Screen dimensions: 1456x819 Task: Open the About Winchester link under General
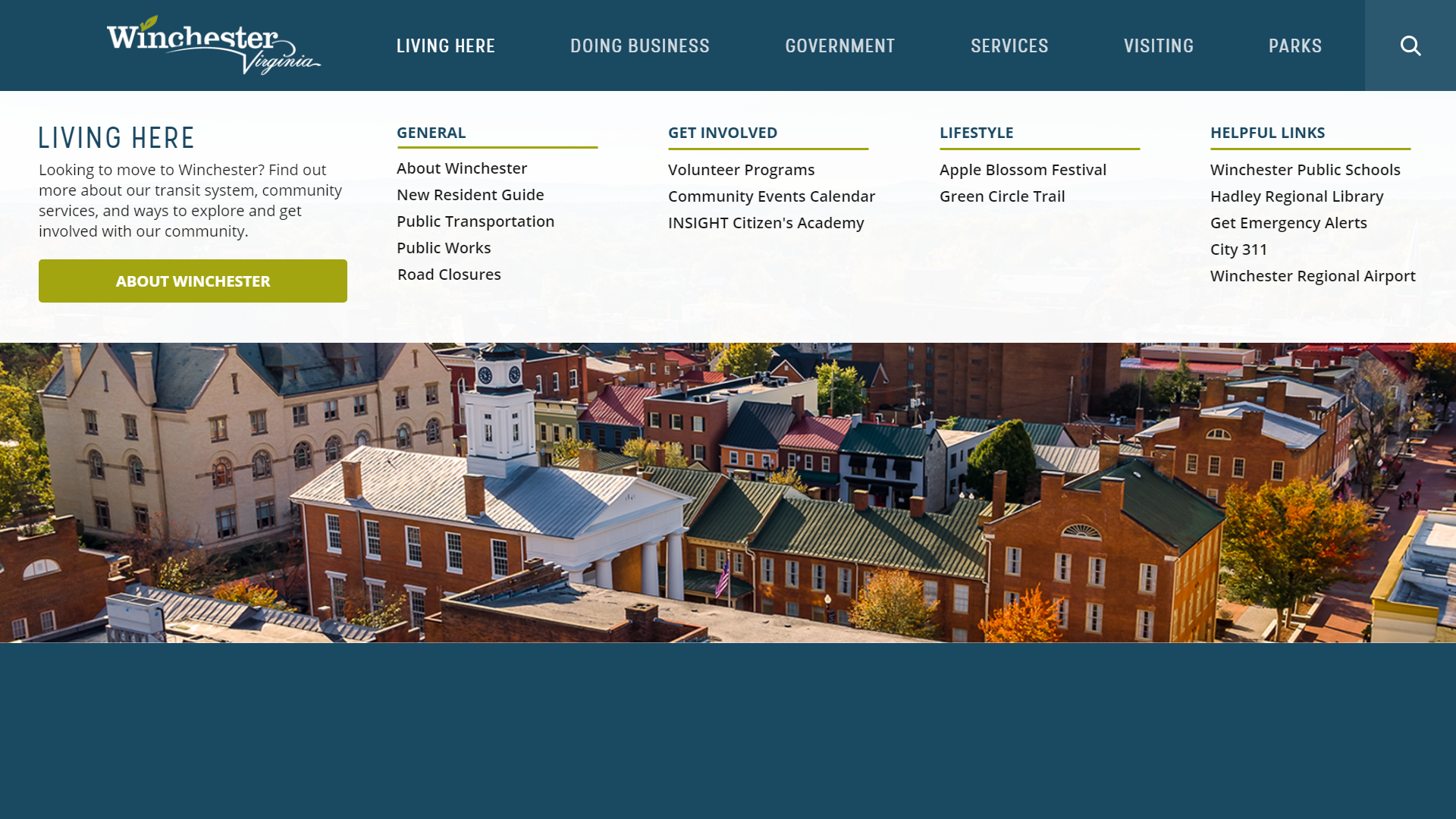(462, 168)
